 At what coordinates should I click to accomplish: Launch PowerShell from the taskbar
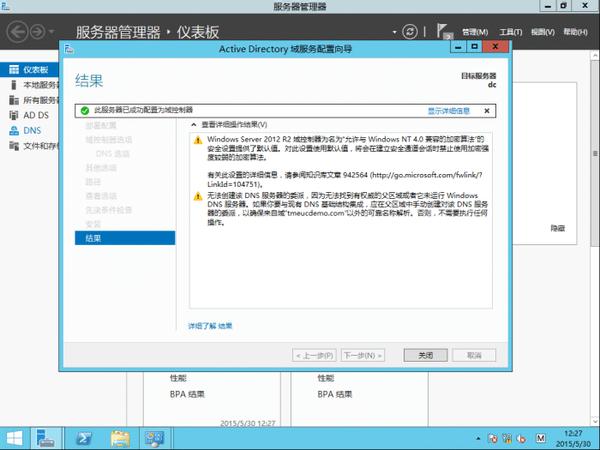(x=84, y=439)
